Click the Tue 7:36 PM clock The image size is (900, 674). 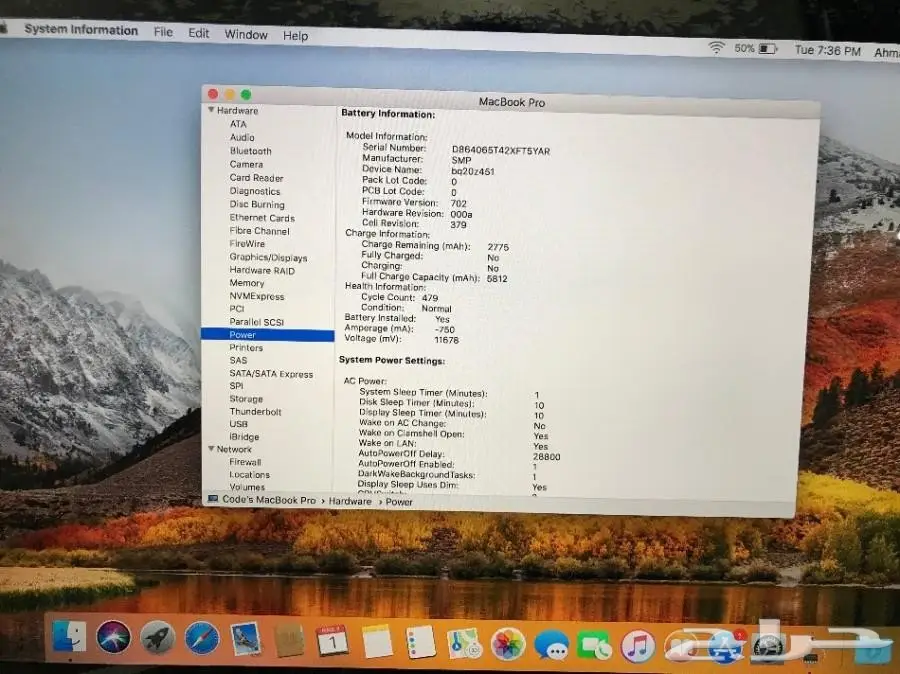[x=827, y=51]
